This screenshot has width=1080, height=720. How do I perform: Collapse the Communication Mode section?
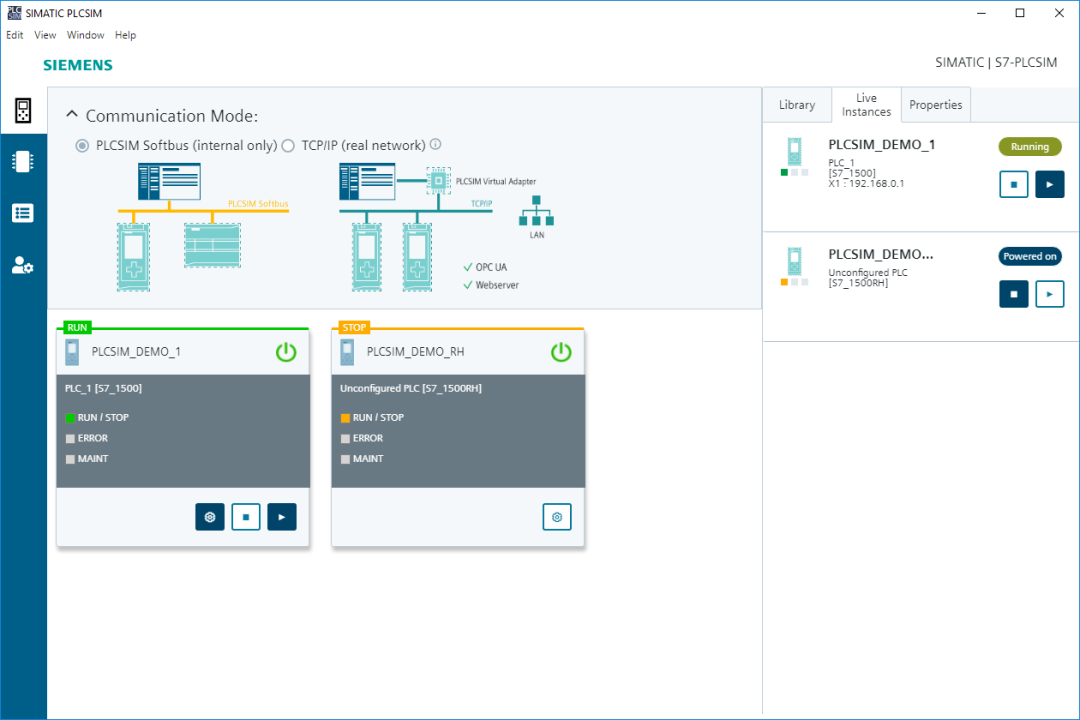[72, 114]
